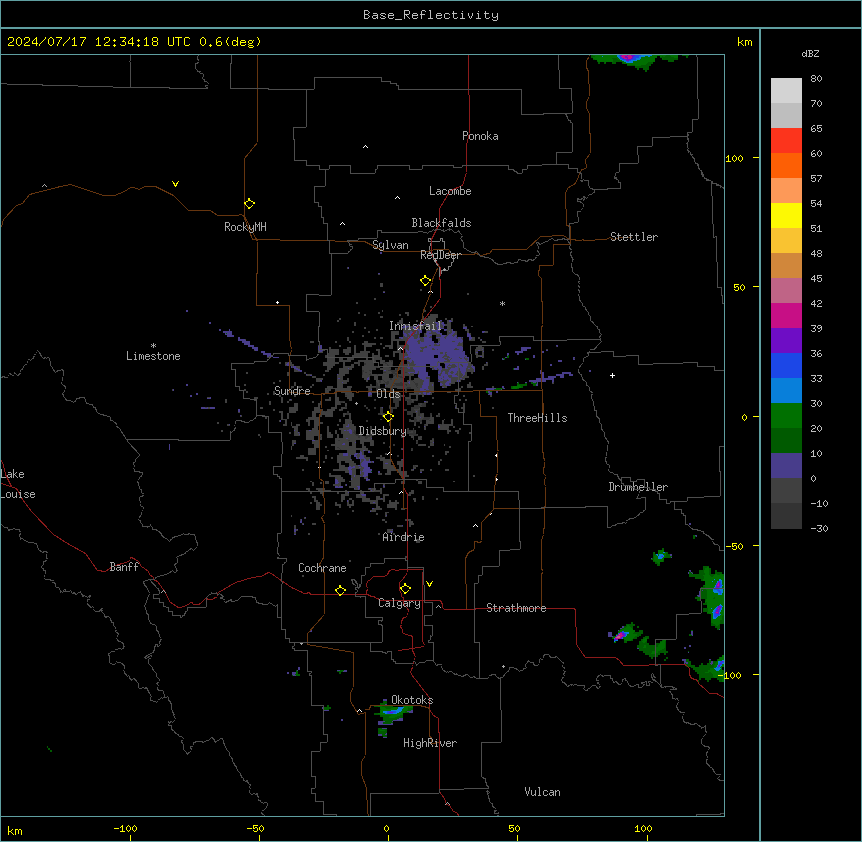
Task: Click the Okotoks label
Action: [412, 700]
